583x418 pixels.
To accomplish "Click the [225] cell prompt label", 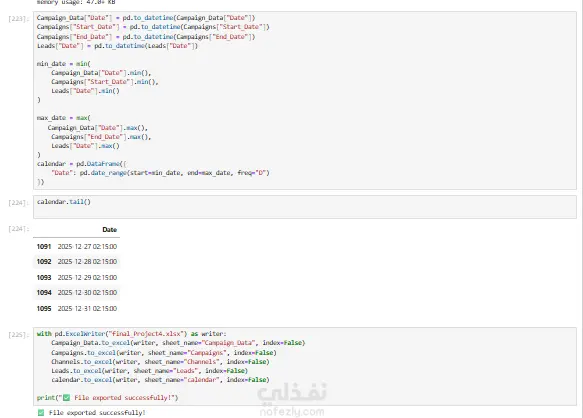I will point(18,335).
